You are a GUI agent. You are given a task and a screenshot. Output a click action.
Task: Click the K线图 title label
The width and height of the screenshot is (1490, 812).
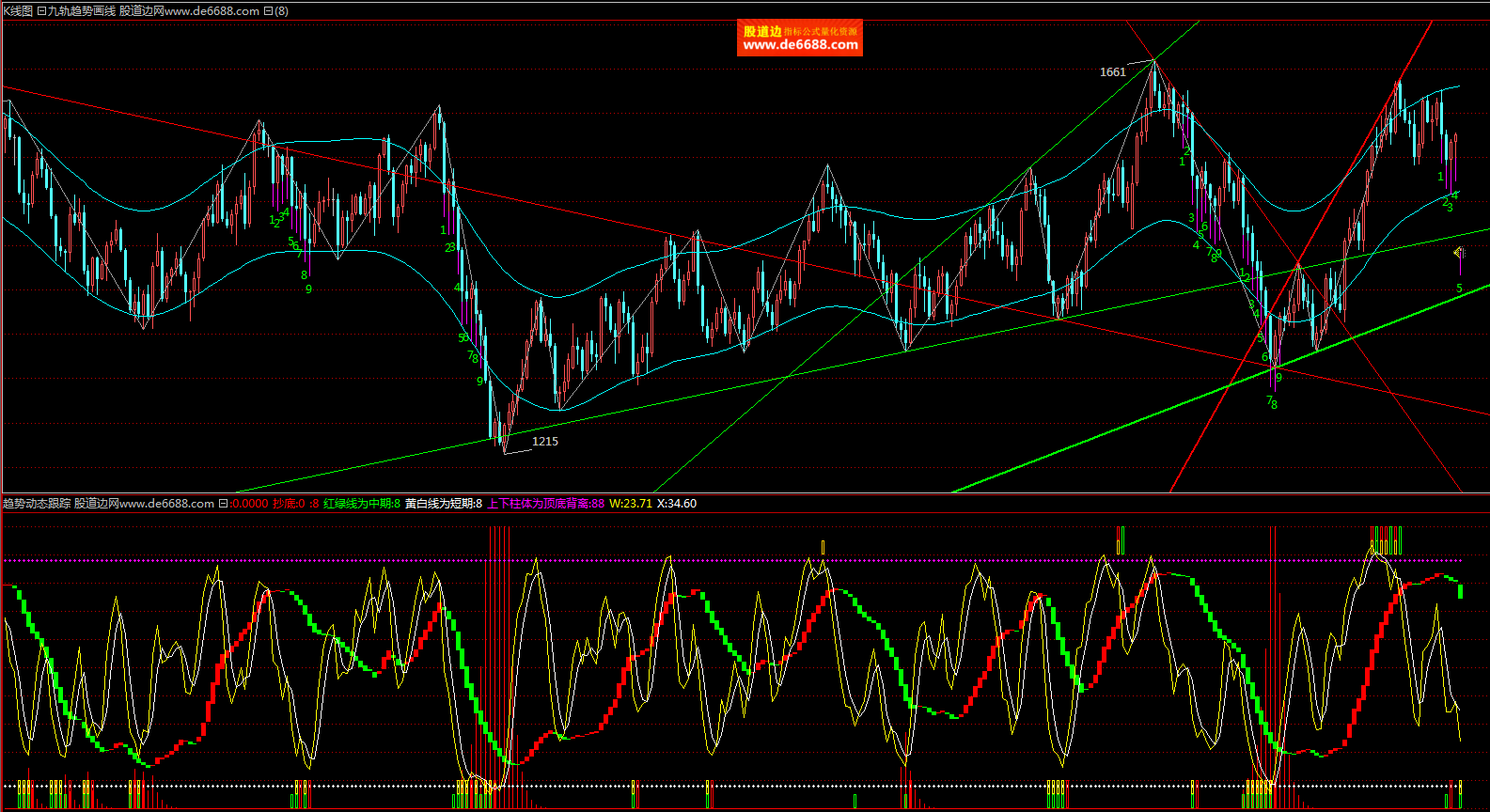pos(18,11)
